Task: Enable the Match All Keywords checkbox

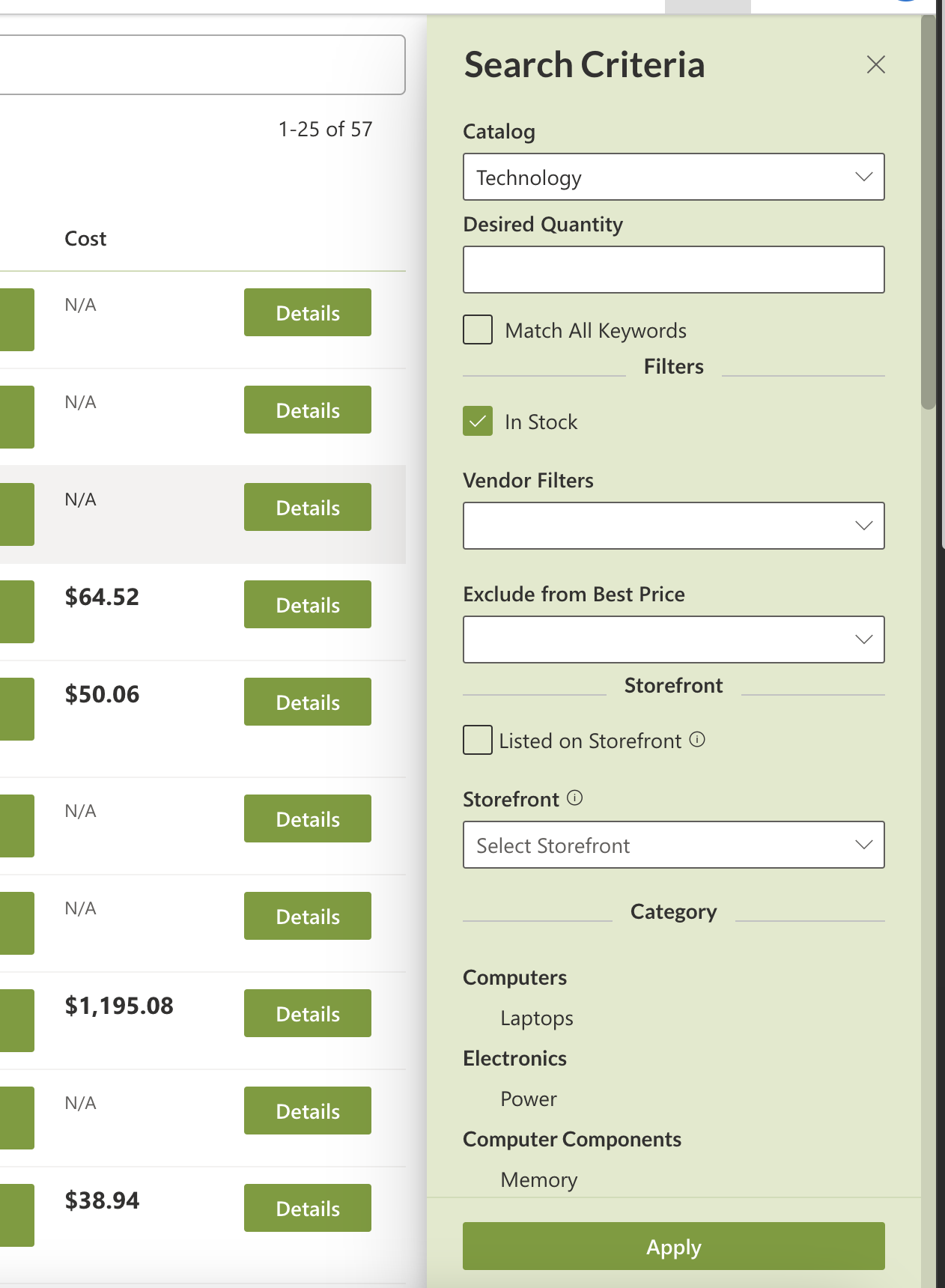Action: pyautogui.click(x=478, y=329)
